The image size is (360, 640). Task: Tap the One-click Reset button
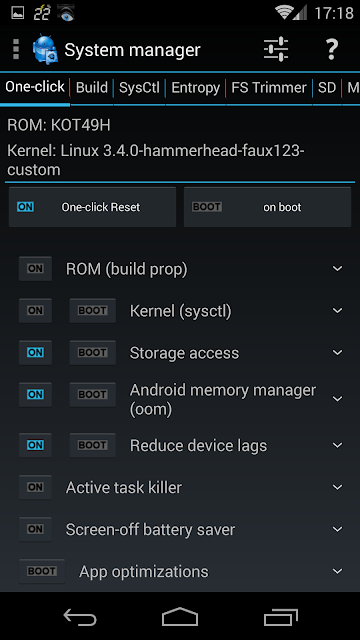point(93,207)
